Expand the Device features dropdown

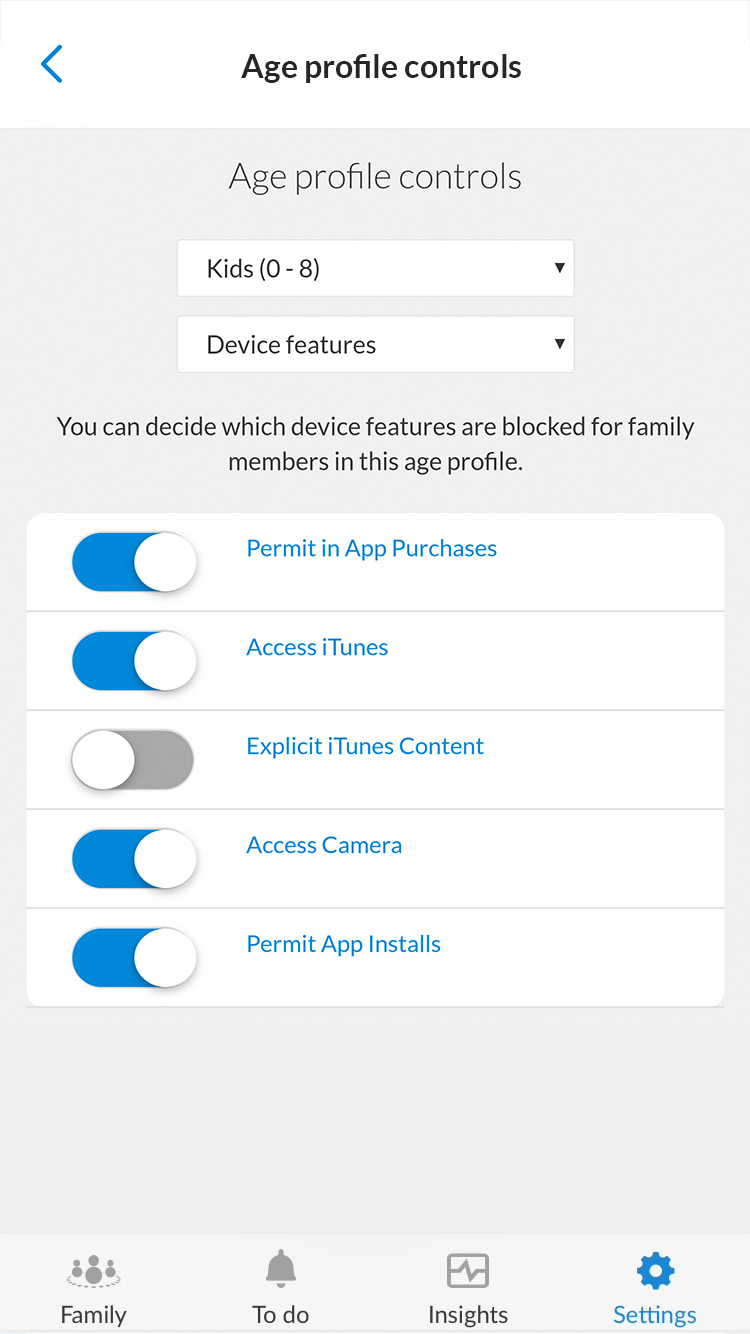point(376,344)
